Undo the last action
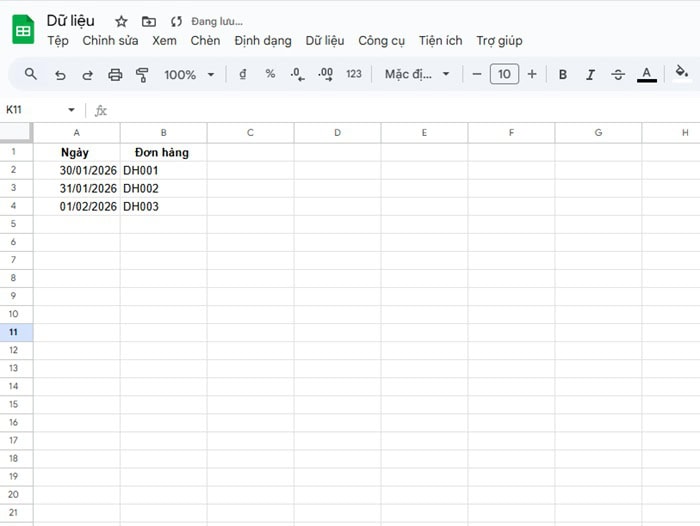Image resolution: width=700 pixels, height=526 pixels. tap(60, 74)
